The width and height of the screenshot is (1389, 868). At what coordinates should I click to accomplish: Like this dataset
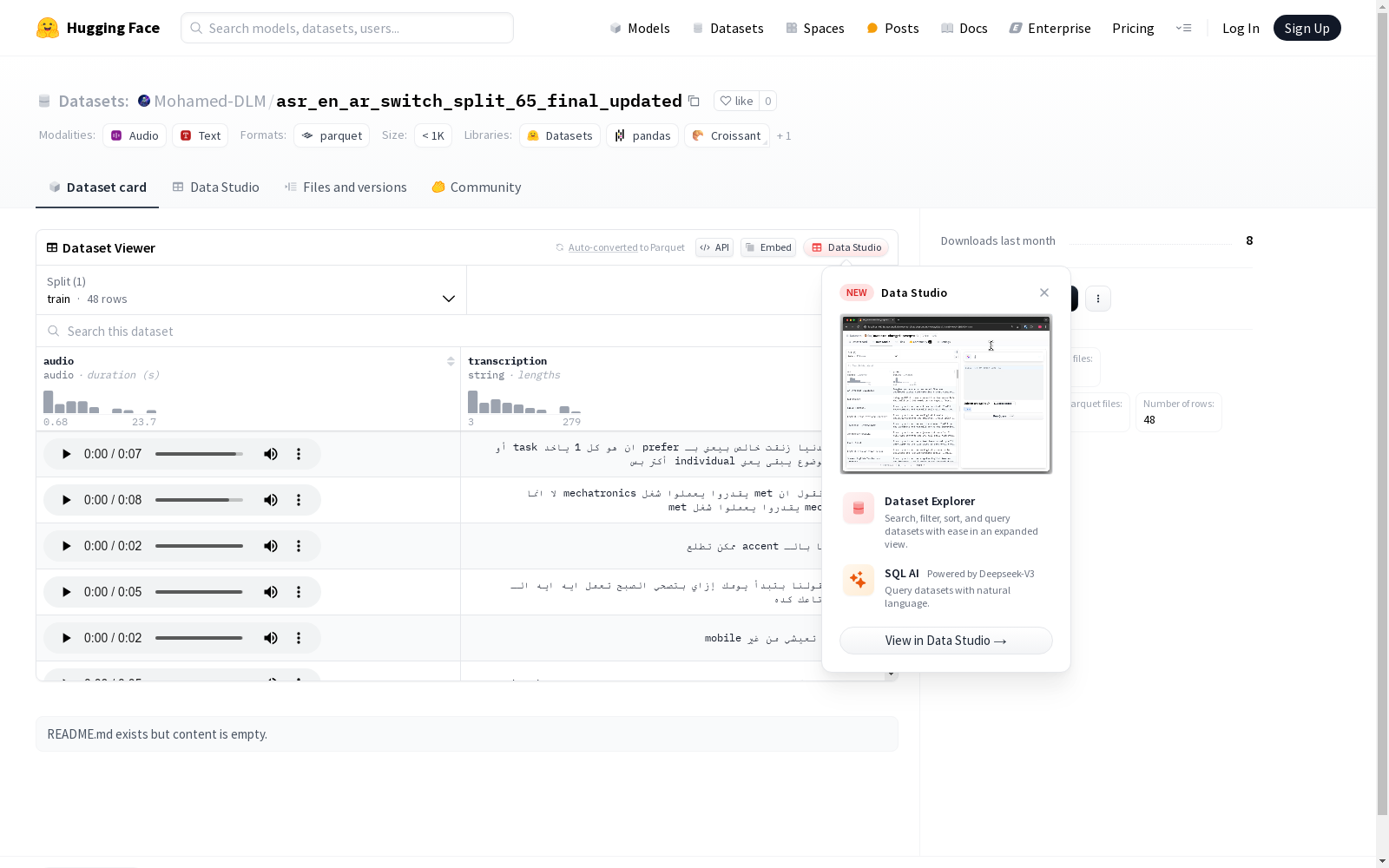pos(736,101)
